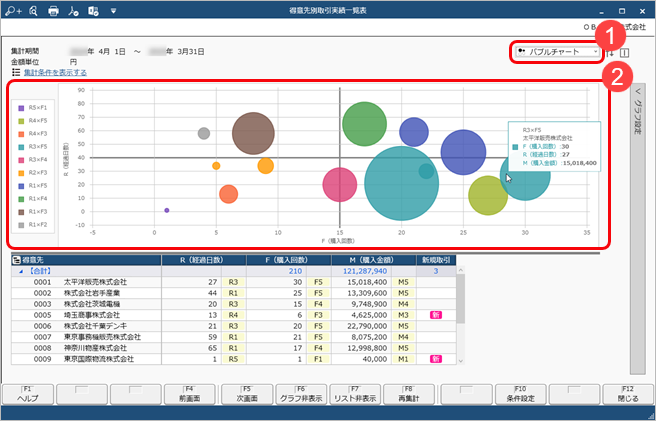Open the バブルチャート chart type dropdown

[x=557, y=51]
